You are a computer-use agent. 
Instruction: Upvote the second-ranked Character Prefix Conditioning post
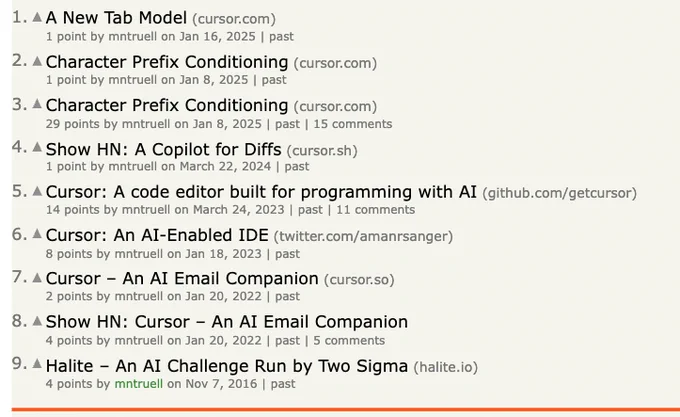[37, 61]
